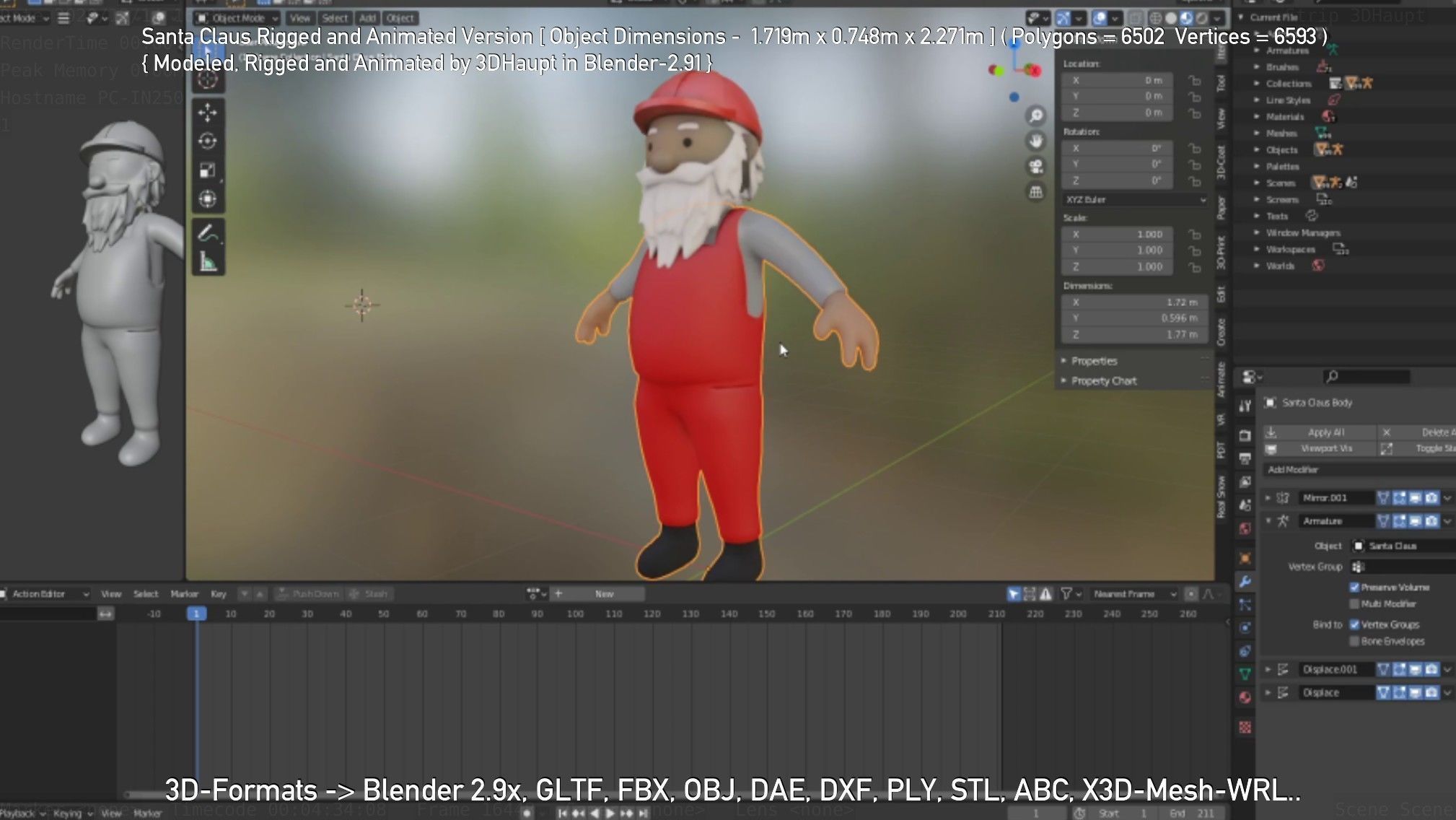Image resolution: width=1456 pixels, height=820 pixels.
Task: Expand the Displace.001 modifier
Action: pyautogui.click(x=1268, y=669)
